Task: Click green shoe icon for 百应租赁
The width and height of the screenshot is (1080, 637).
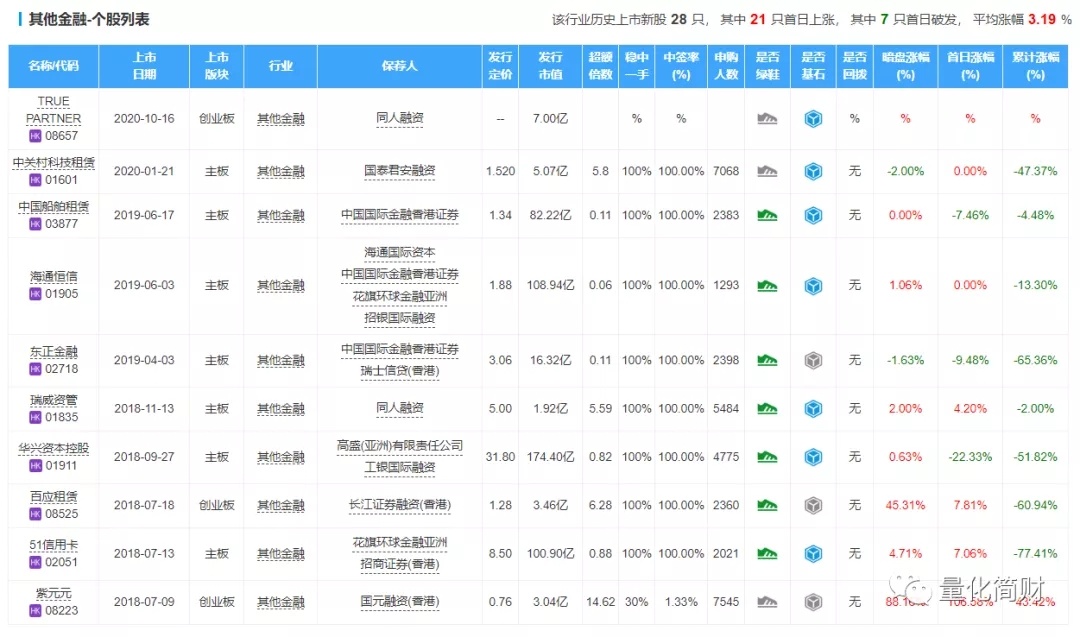Action: click(767, 505)
